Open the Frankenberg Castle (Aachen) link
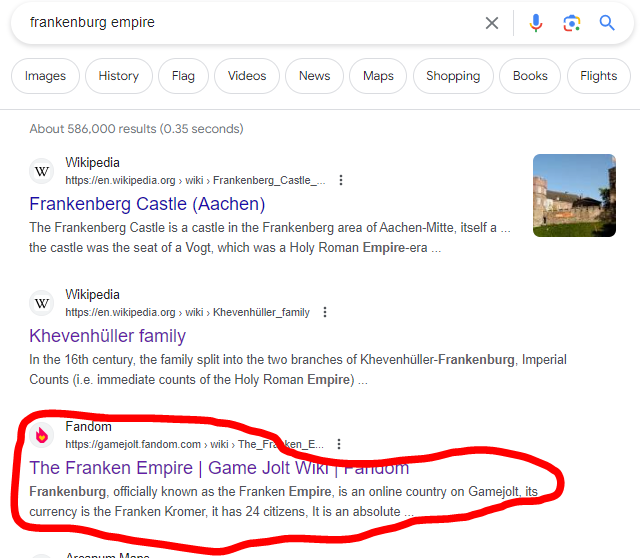The image size is (640, 558). pyautogui.click(x=147, y=204)
